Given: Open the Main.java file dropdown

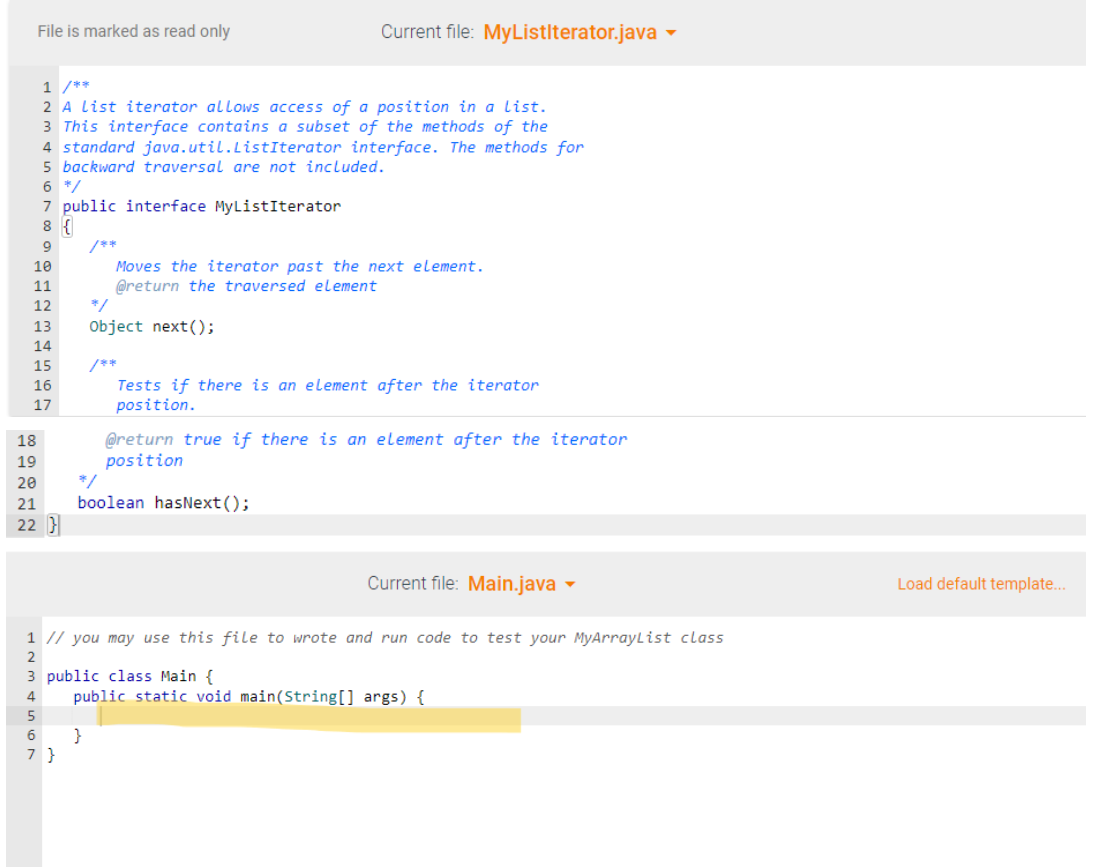Looking at the screenshot, I should pyautogui.click(x=521, y=584).
